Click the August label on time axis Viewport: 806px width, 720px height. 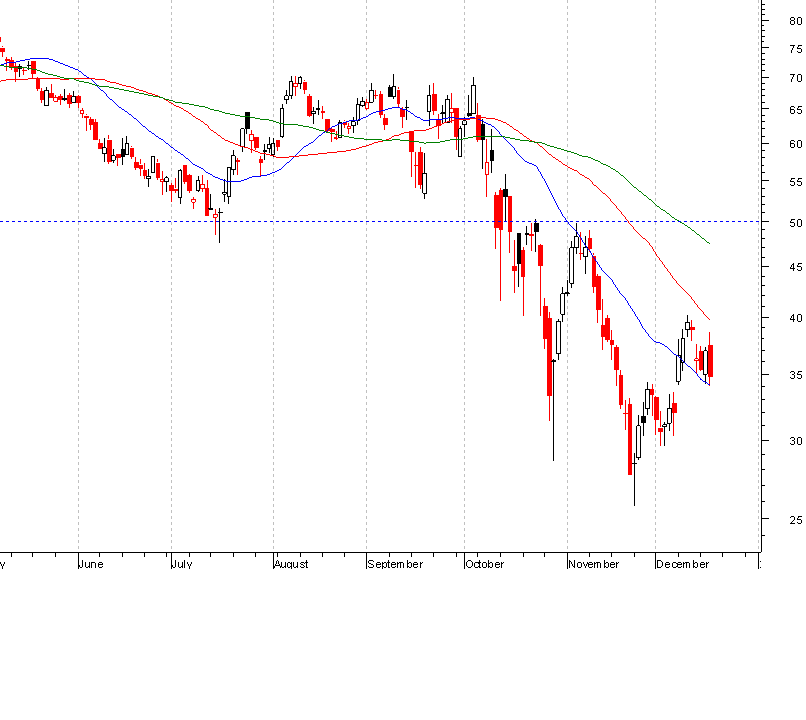coord(291,564)
